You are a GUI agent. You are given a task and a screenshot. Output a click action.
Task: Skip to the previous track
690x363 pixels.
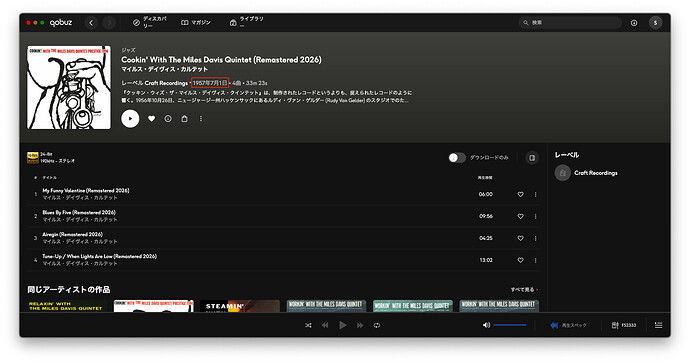click(x=325, y=325)
